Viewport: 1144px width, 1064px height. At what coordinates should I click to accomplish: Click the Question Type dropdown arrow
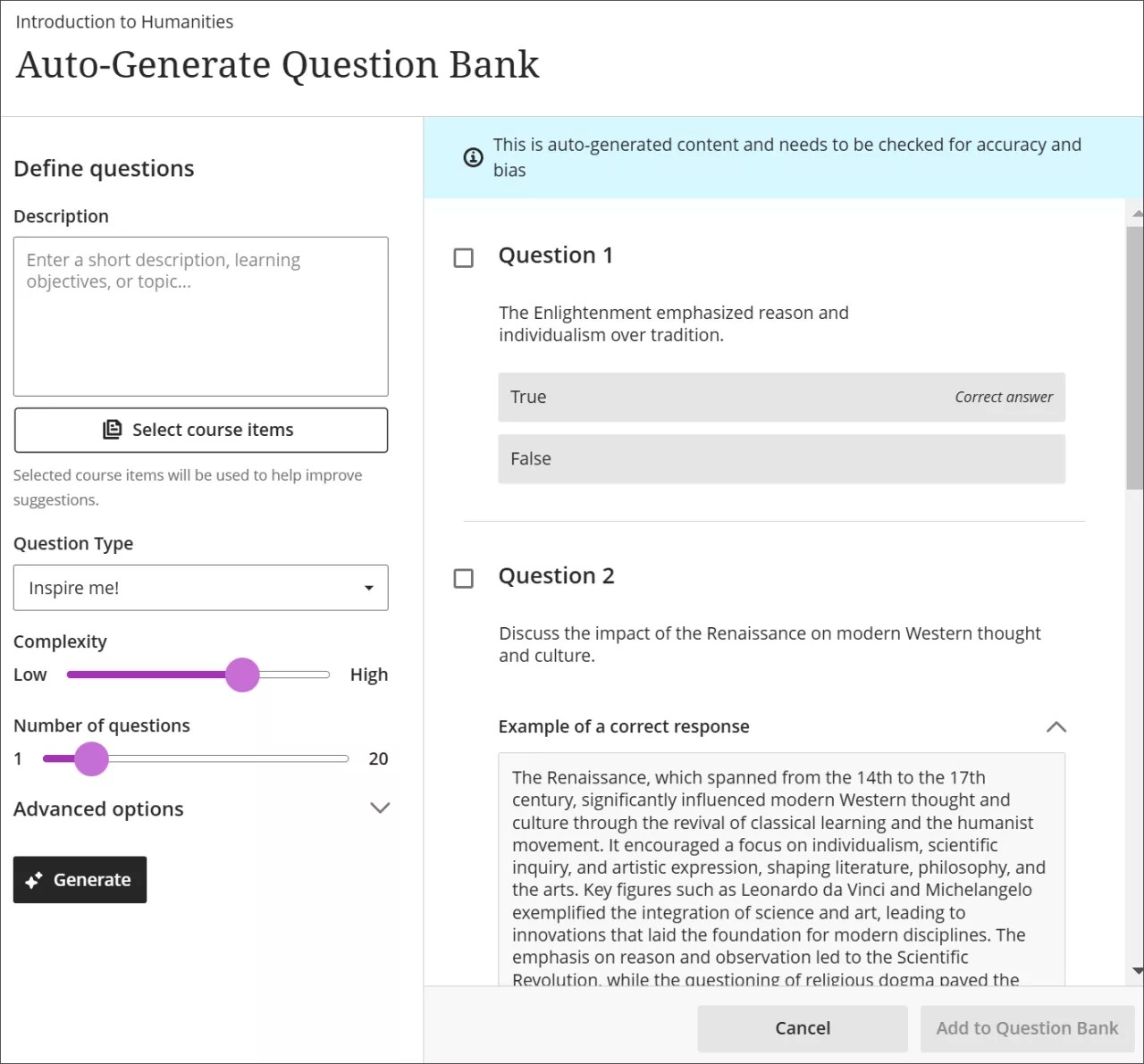(x=368, y=588)
